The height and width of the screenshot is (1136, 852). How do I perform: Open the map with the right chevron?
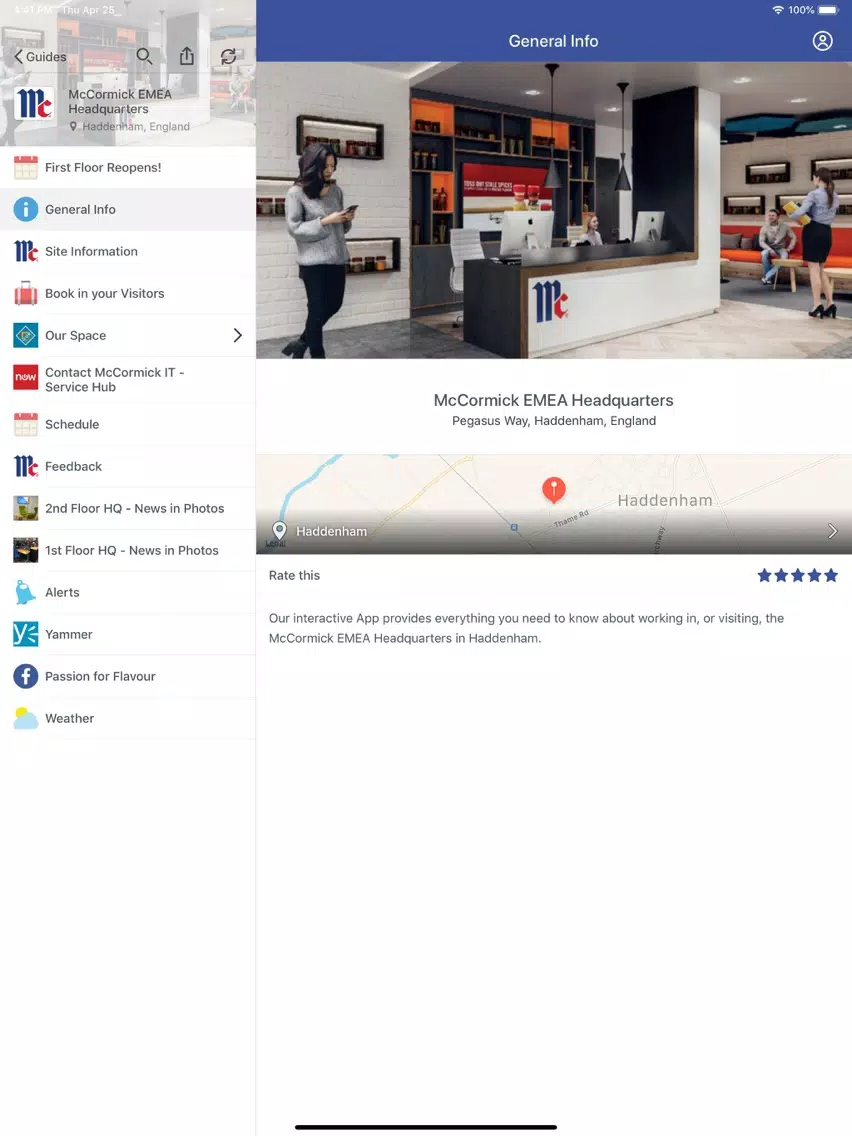[832, 531]
